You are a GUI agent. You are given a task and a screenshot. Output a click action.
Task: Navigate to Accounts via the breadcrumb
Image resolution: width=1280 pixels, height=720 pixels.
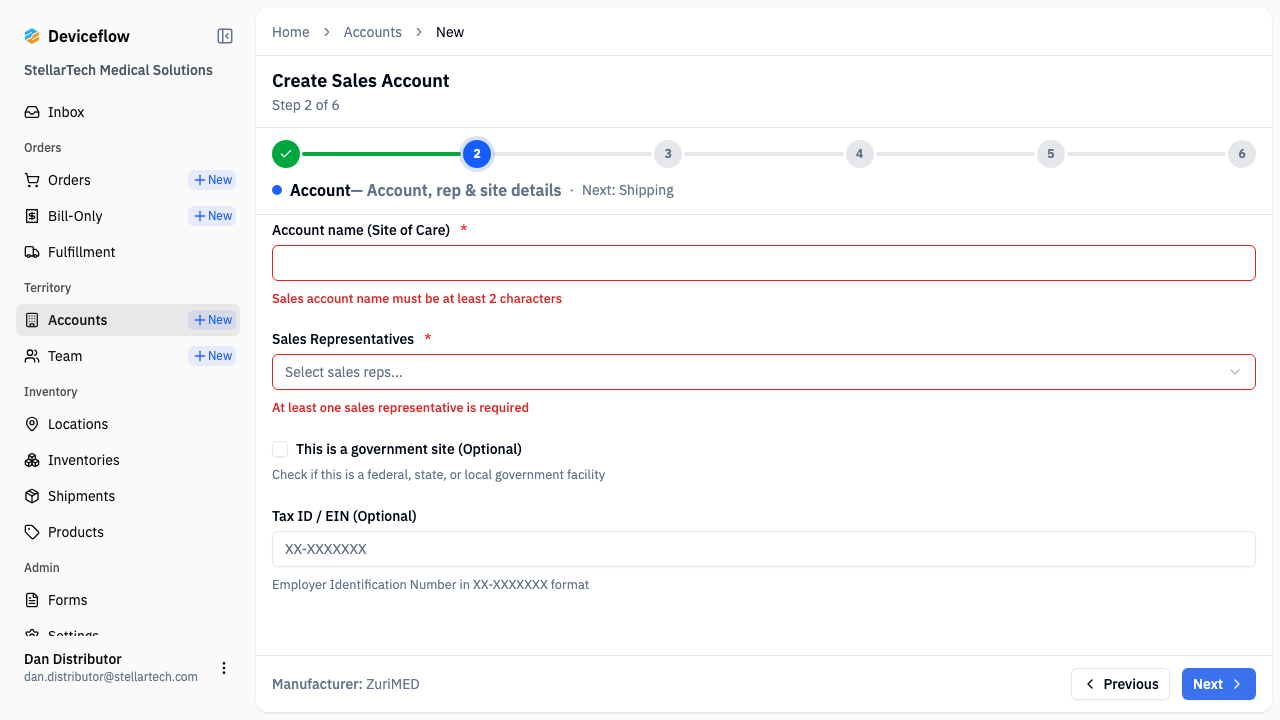point(372,31)
